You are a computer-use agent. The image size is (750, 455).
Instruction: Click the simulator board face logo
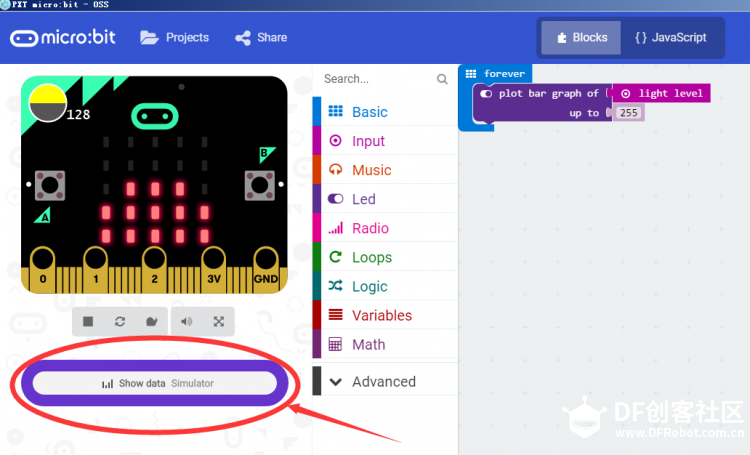point(155,116)
